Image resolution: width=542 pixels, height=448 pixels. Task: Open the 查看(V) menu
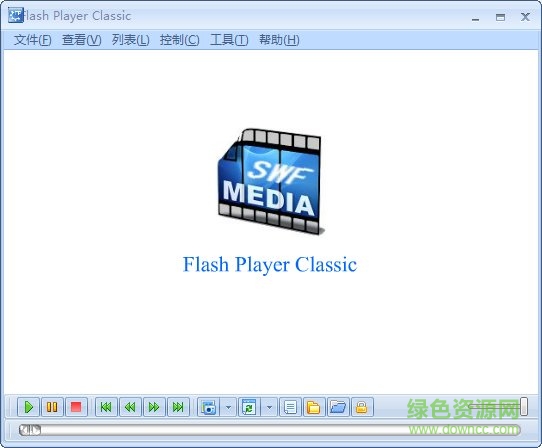pyautogui.click(x=82, y=40)
